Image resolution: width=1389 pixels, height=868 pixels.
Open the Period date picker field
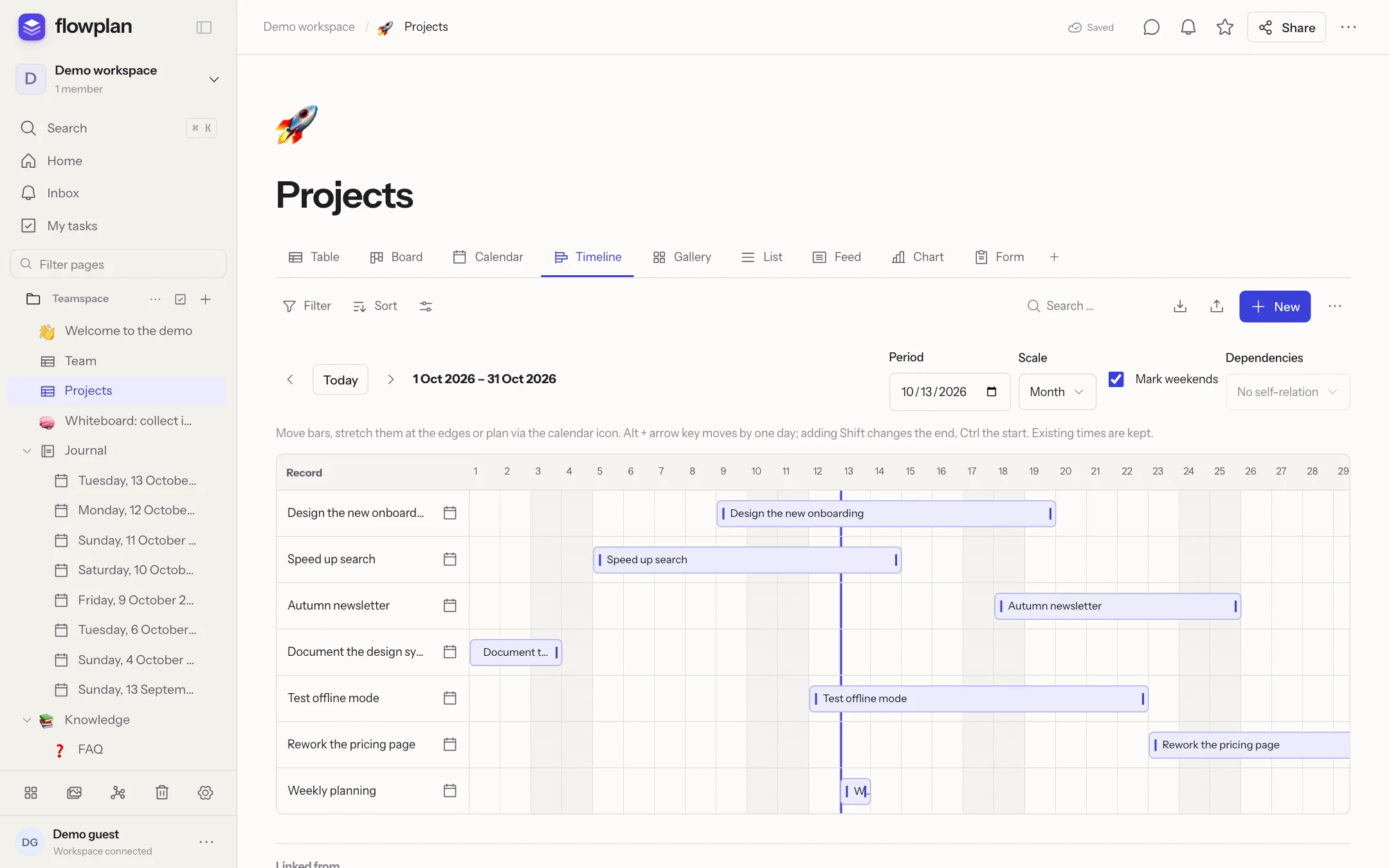coord(949,392)
